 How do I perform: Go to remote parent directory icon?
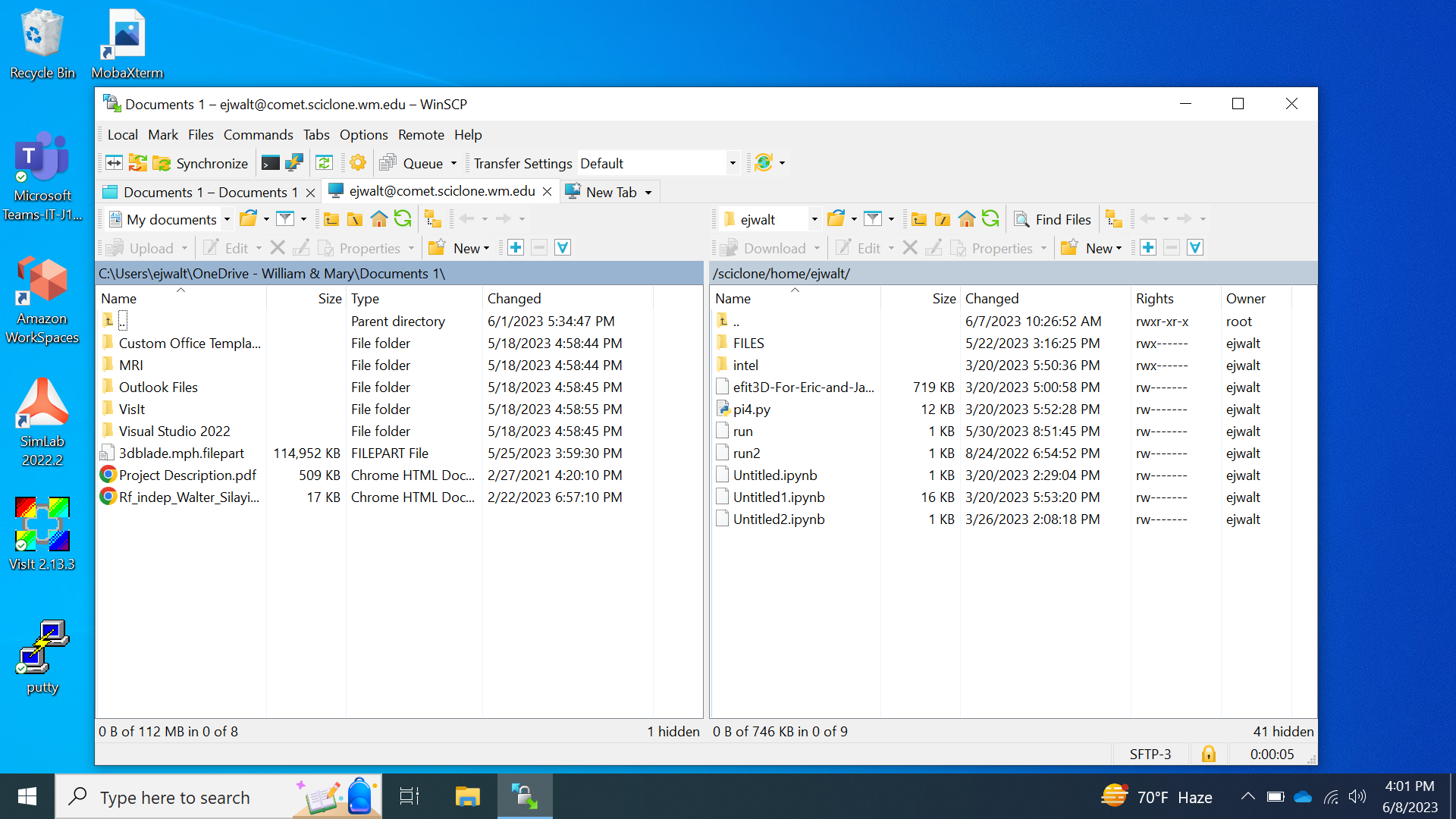click(x=918, y=219)
